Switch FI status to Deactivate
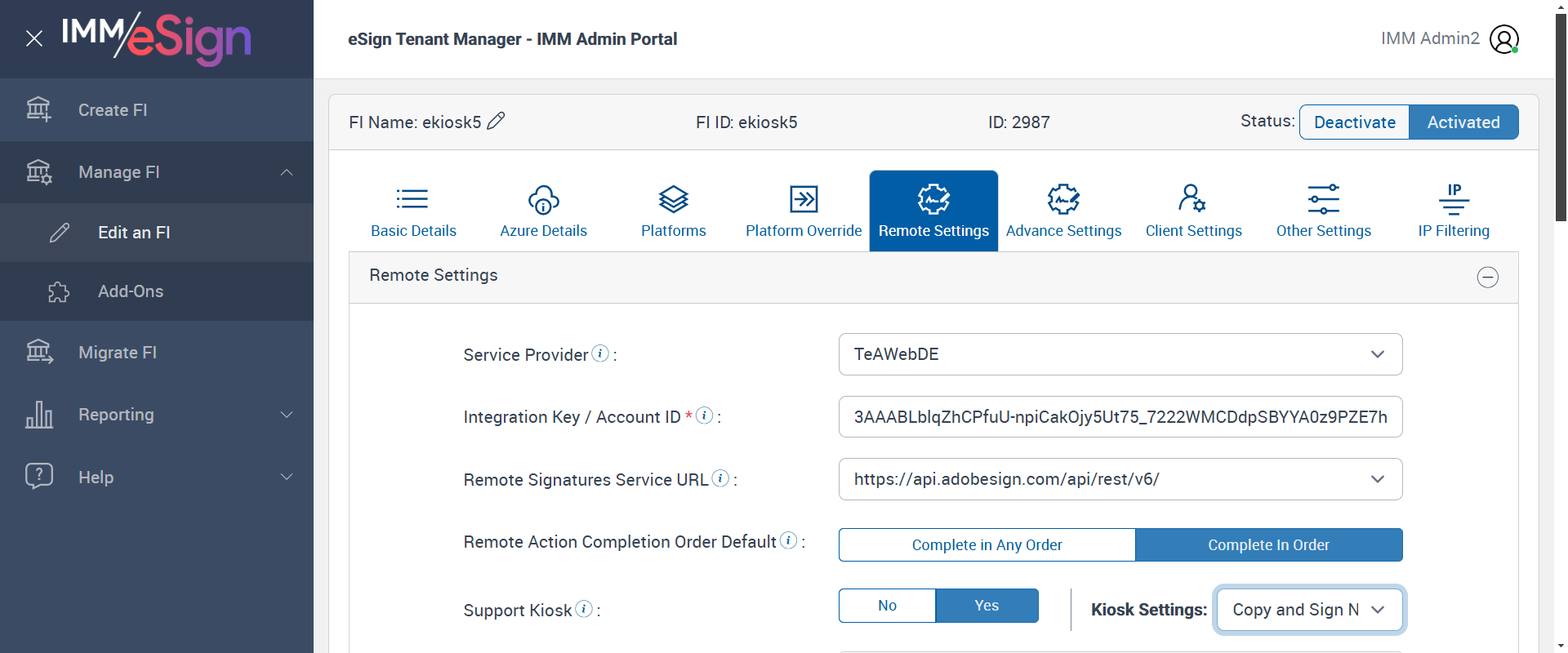This screenshot has width=1568, height=653. (1354, 122)
